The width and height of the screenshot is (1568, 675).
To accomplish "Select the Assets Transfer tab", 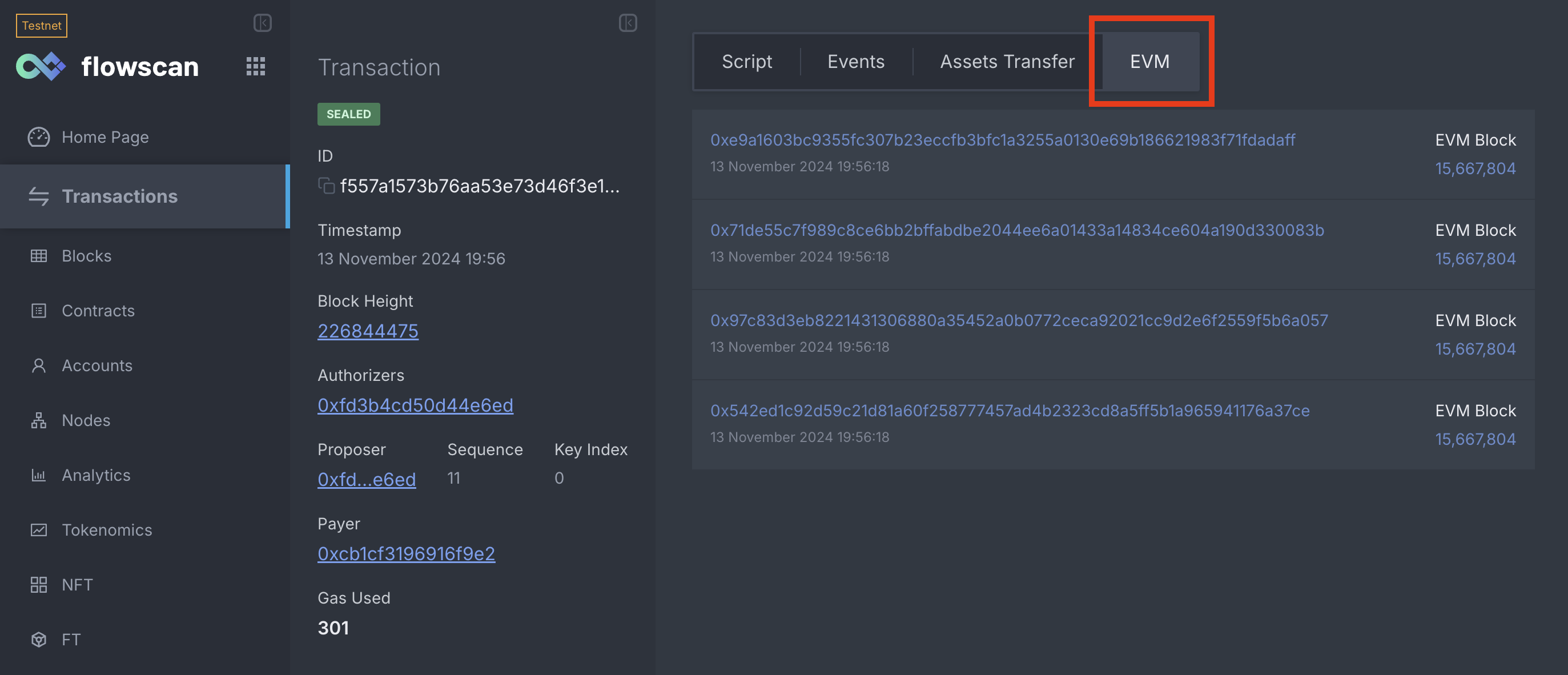I will coord(1006,62).
